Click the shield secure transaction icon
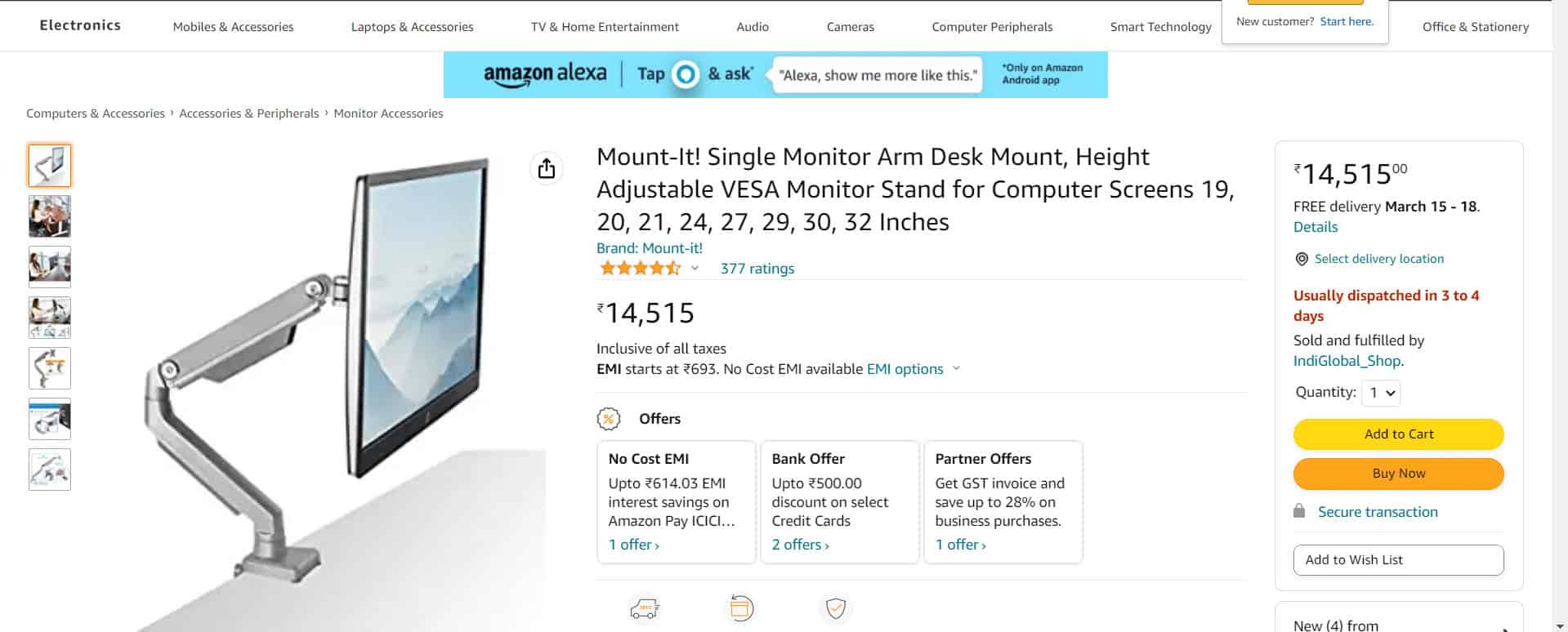Viewport: 1568px width, 632px height. [835, 608]
